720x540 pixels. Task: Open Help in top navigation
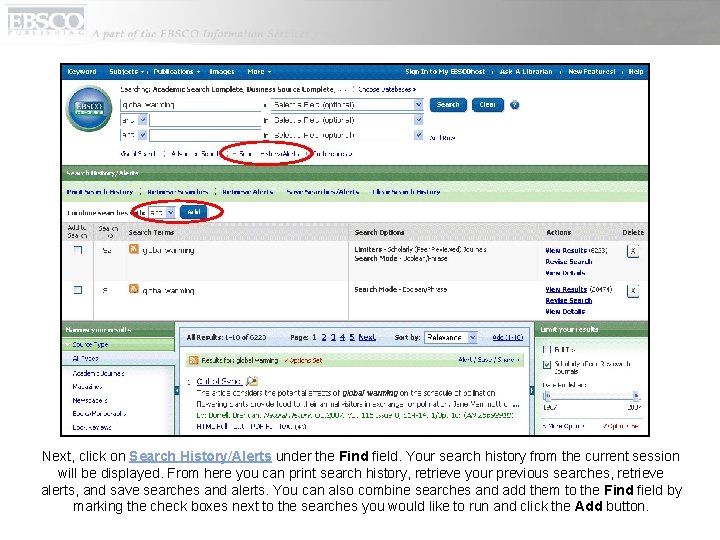(636, 72)
